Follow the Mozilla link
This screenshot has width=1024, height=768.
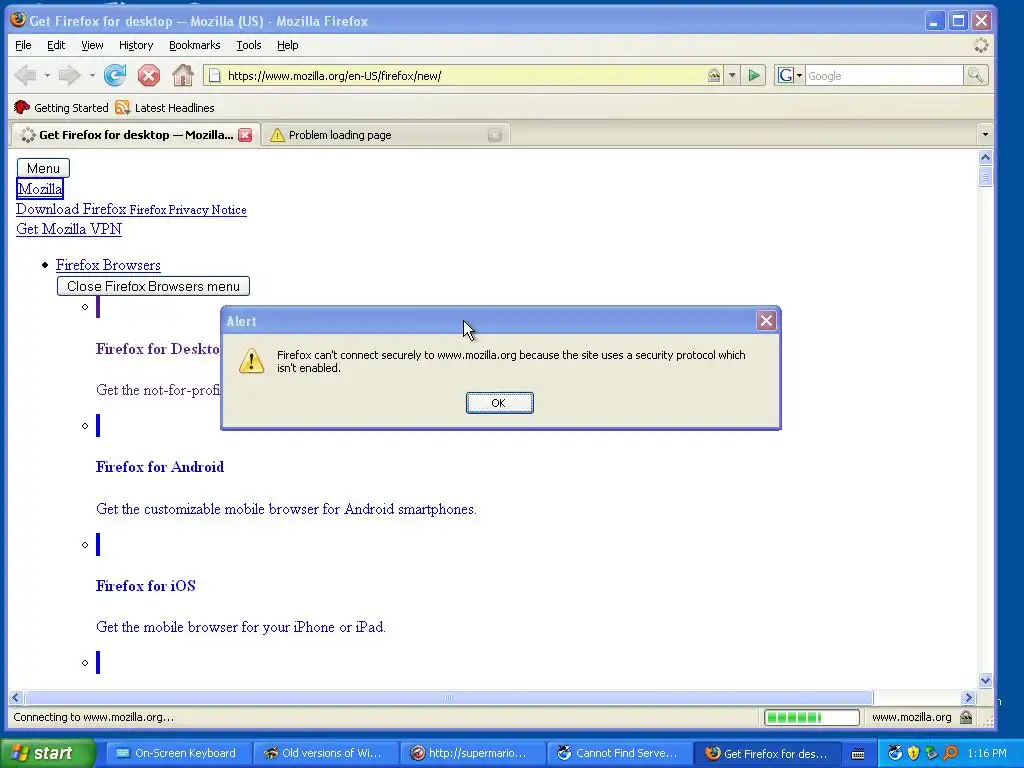[x=40, y=189]
